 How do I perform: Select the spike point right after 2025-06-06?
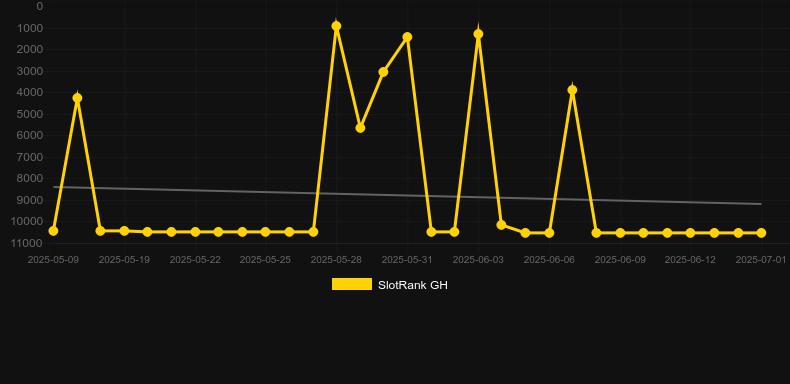572,90
